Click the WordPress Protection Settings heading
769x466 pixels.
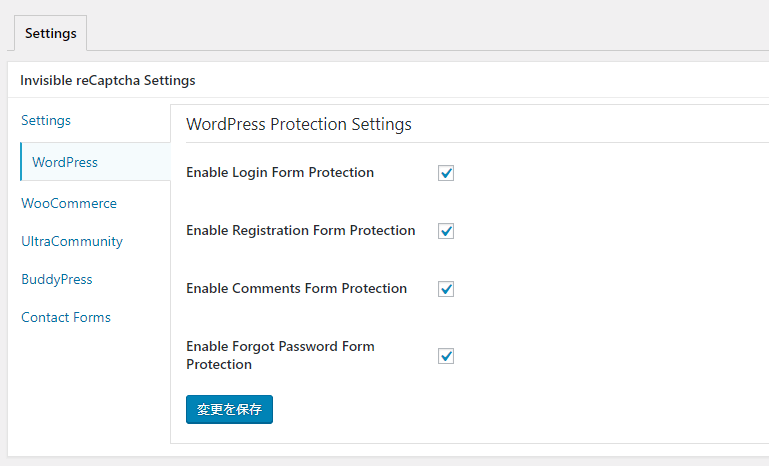coord(299,124)
